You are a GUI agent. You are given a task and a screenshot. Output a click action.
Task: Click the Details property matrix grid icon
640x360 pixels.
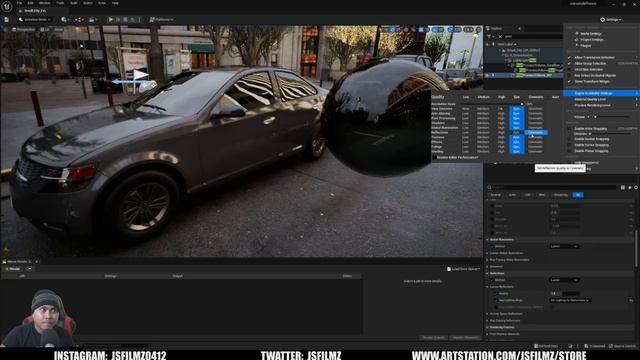point(622,187)
